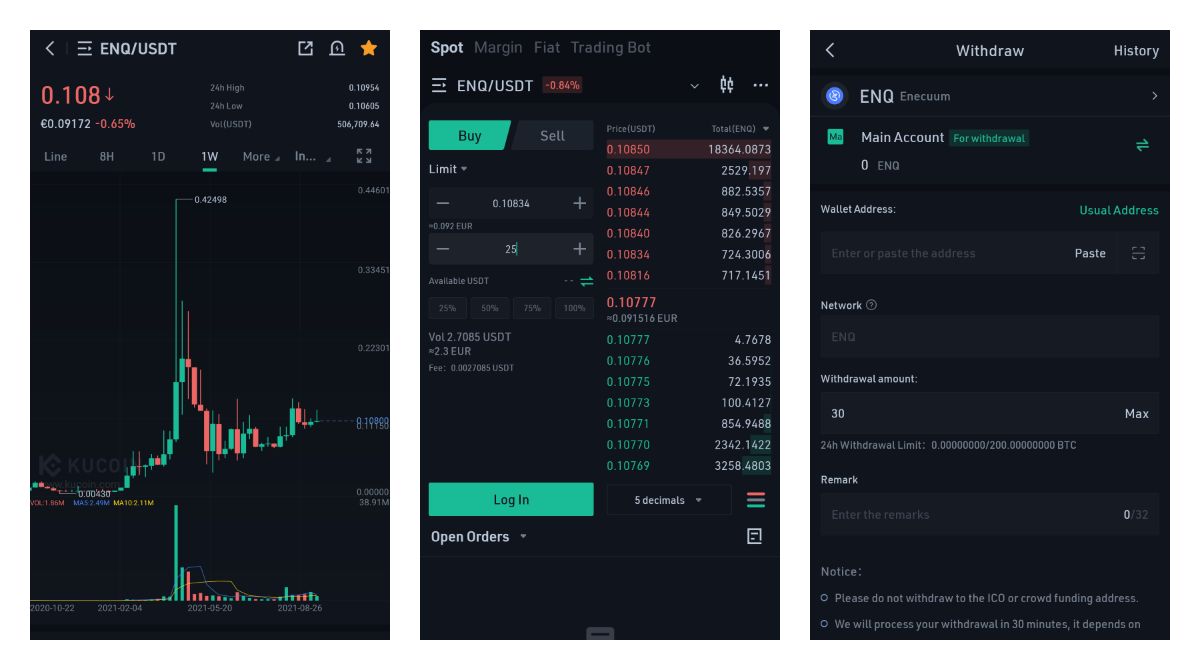Open the ENQ Enecuum coin selector

click(x=990, y=96)
